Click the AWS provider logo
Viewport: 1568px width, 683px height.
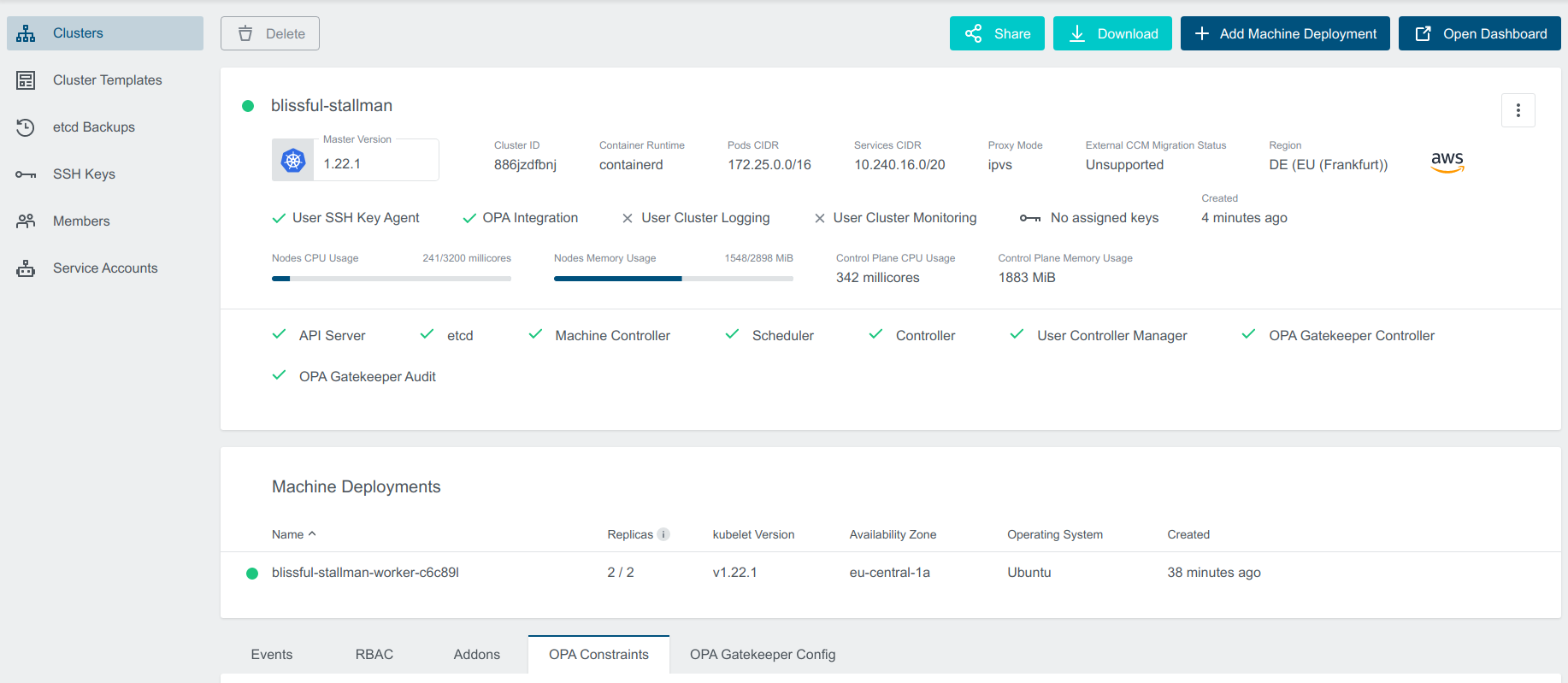click(x=1447, y=162)
